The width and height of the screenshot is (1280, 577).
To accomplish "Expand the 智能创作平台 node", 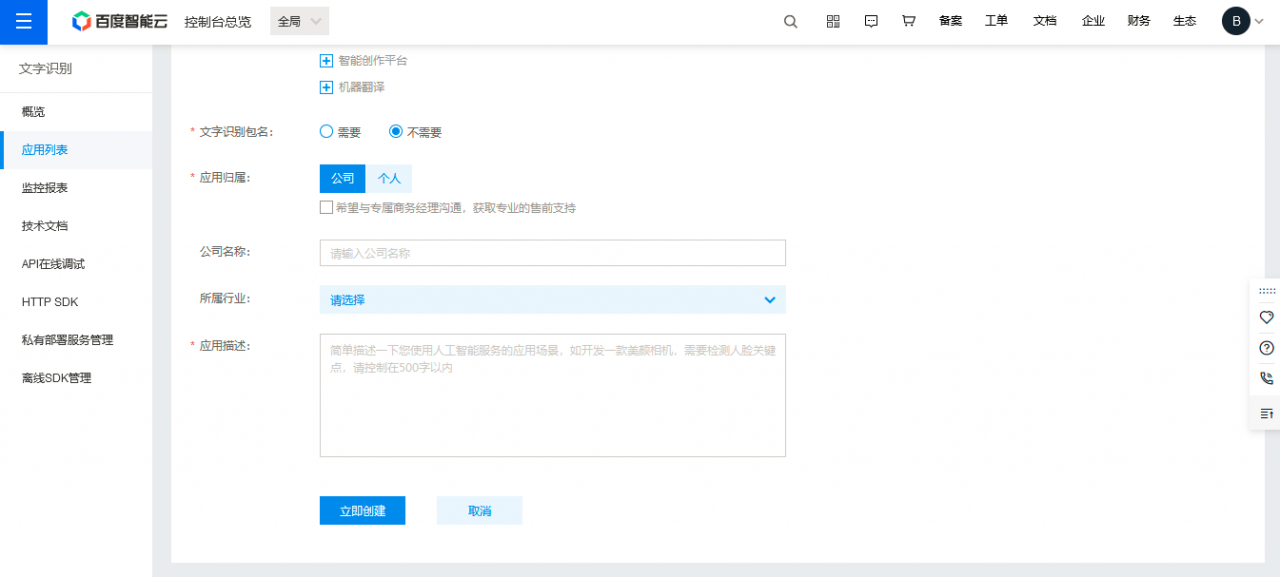I will 326,60.
